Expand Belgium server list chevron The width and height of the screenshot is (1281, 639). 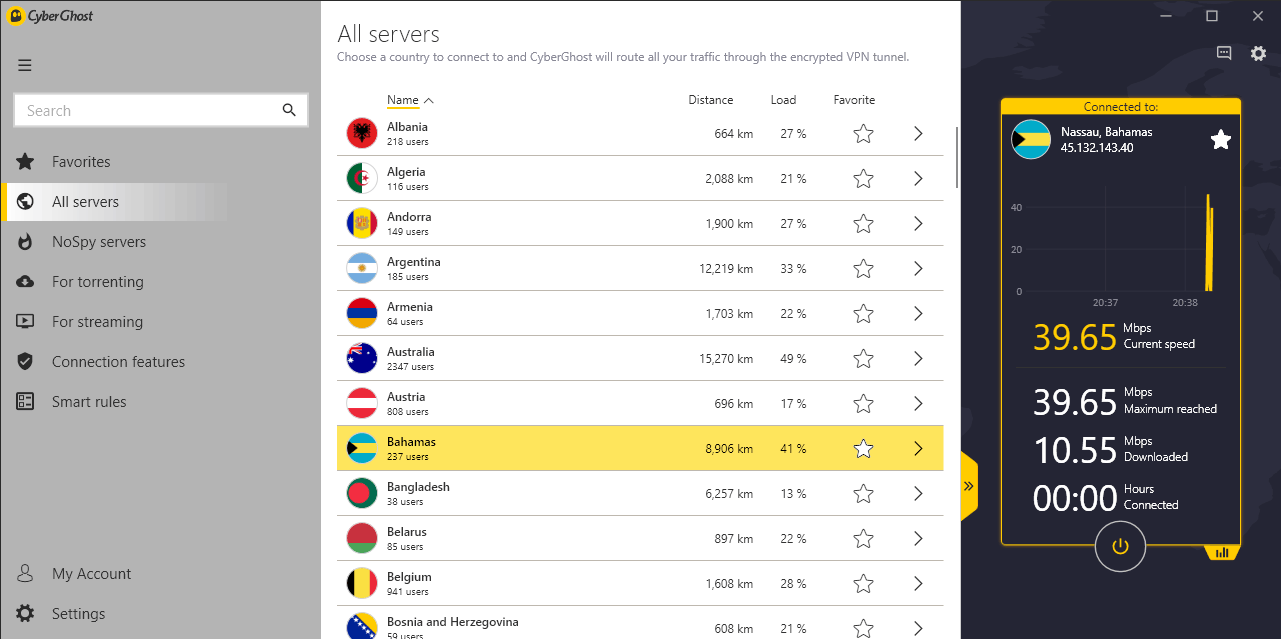918,584
